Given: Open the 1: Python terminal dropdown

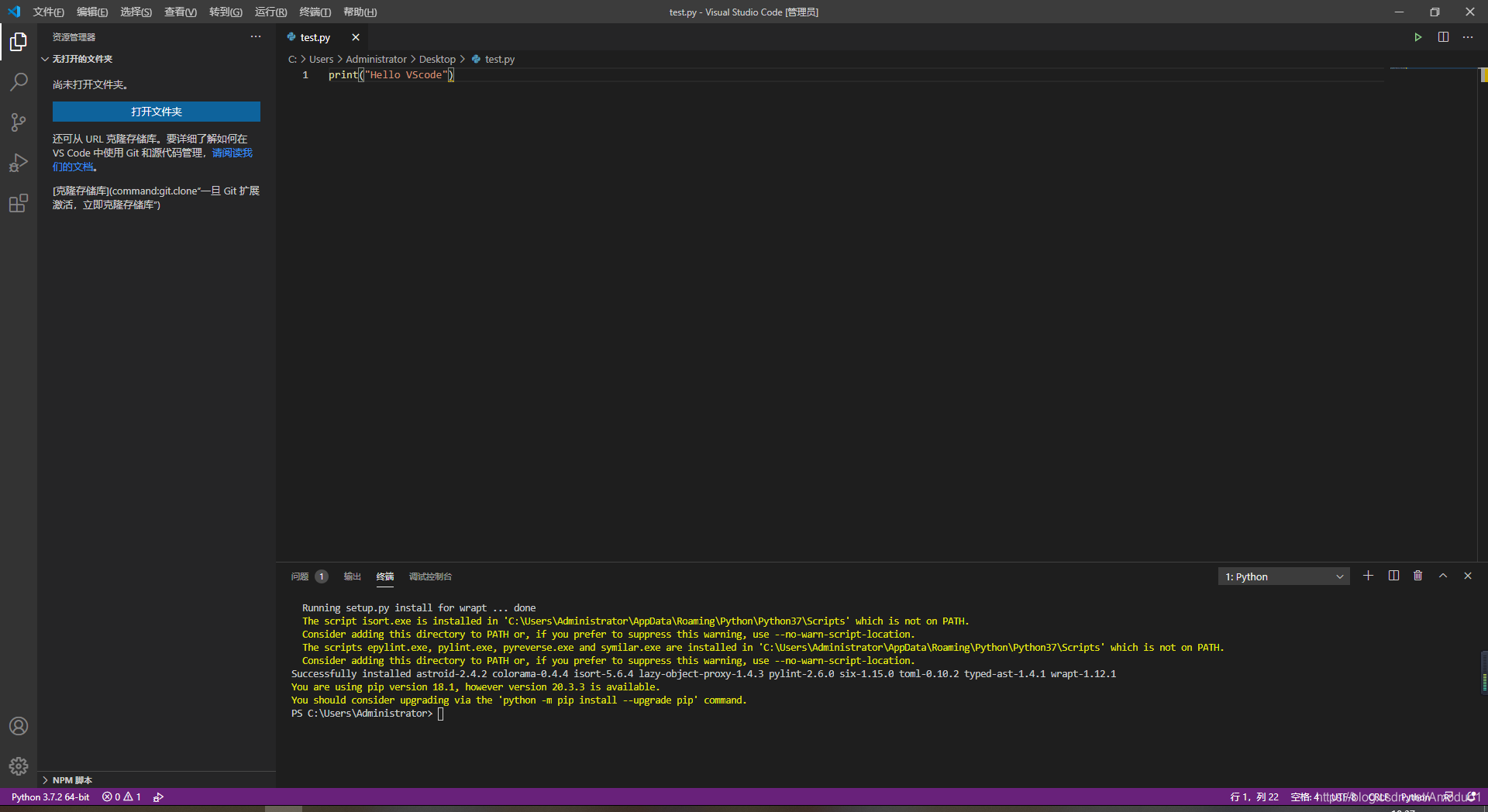Looking at the screenshot, I should coord(1283,576).
